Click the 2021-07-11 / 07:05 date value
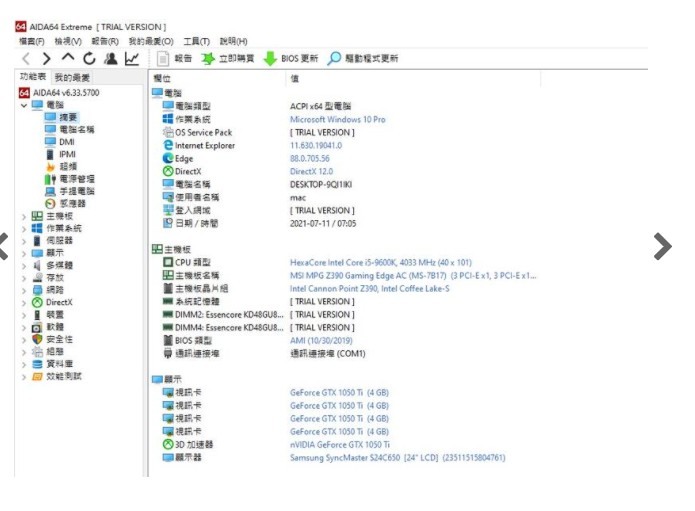695x511 pixels. coord(323,223)
